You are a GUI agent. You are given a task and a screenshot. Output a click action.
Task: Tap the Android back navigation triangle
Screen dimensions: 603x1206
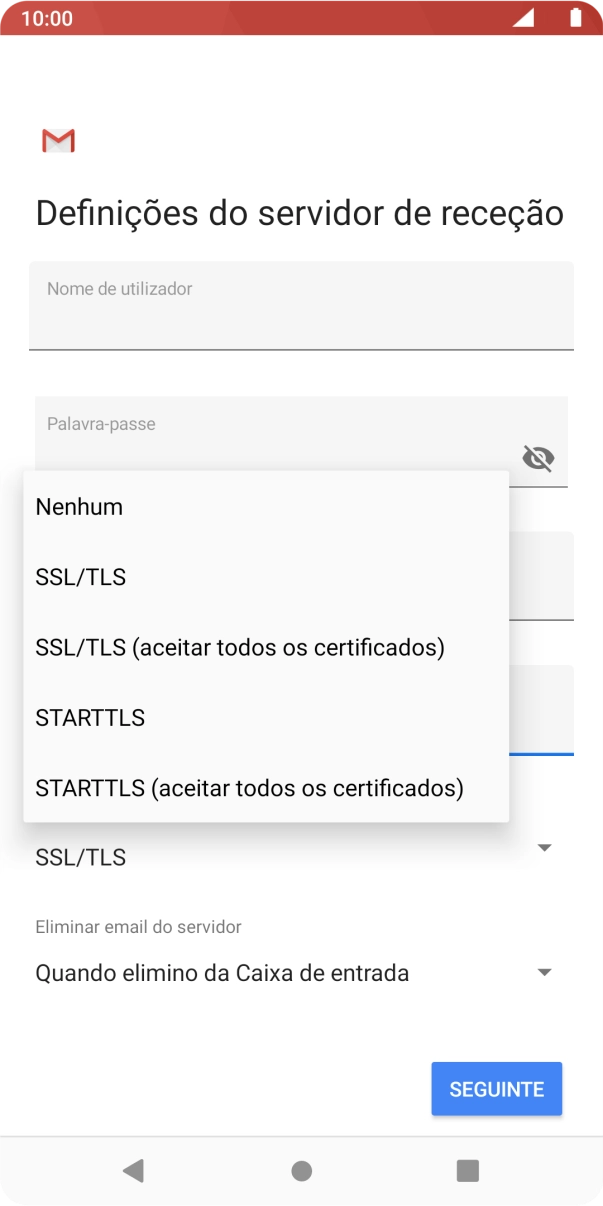(x=134, y=1170)
